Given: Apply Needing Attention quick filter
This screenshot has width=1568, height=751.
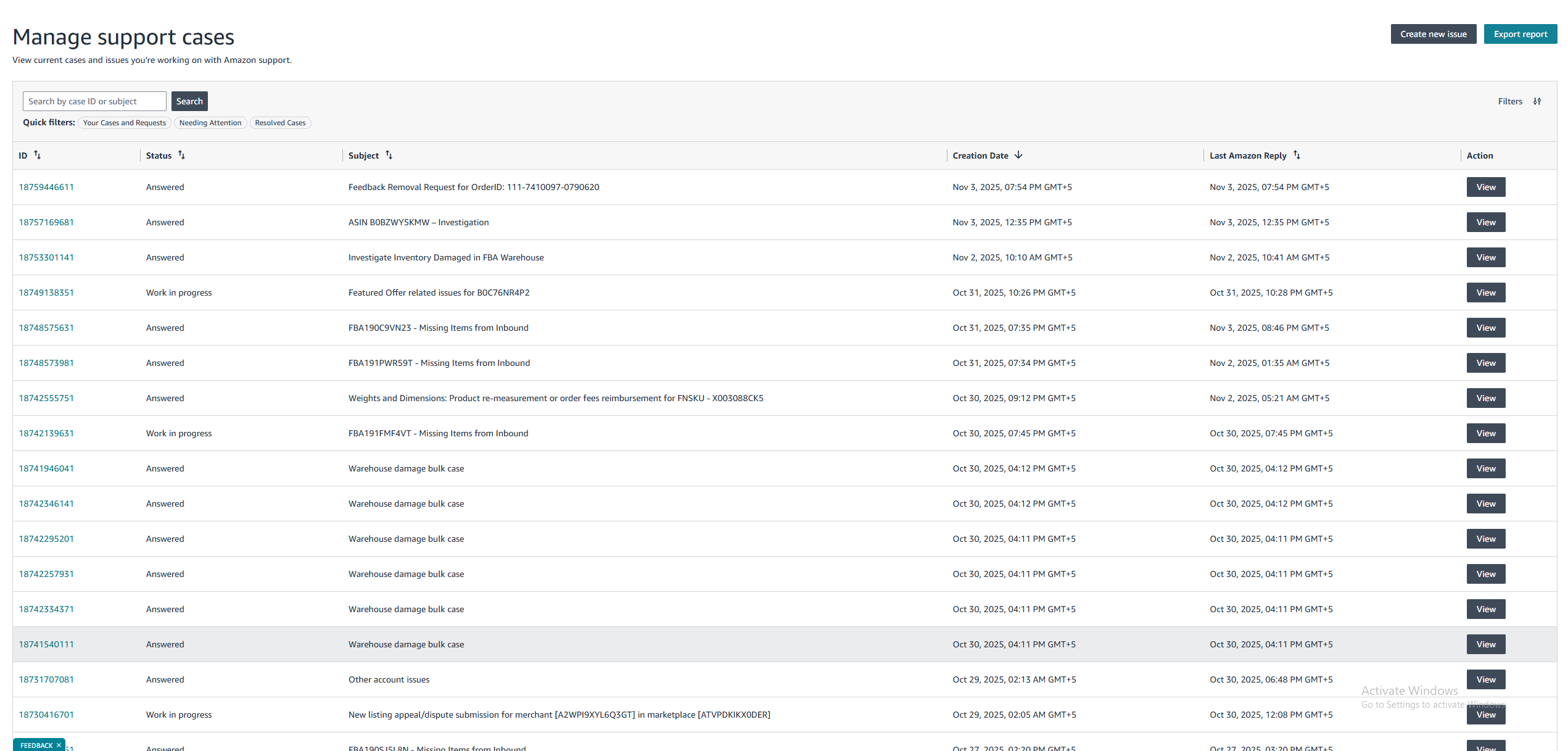Looking at the screenshot, I should pos(210,123).
